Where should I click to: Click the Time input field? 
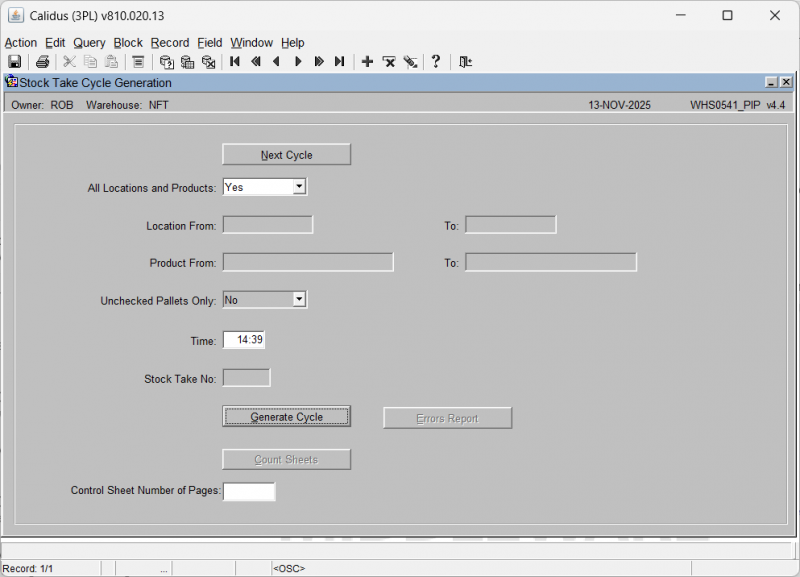(244, 341)
